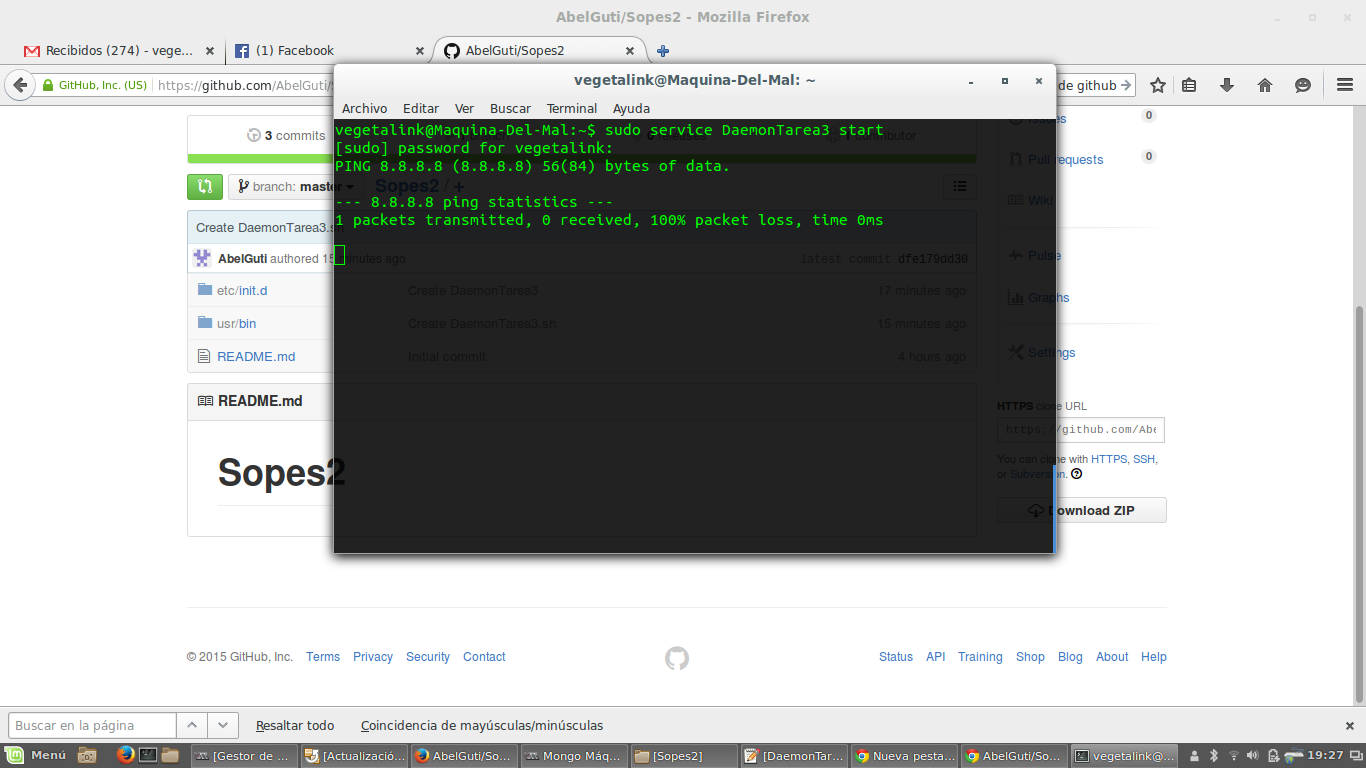Click the find next arrow in find bar
The width and height of the screenshot is (1366, 768).
[223, 725]
